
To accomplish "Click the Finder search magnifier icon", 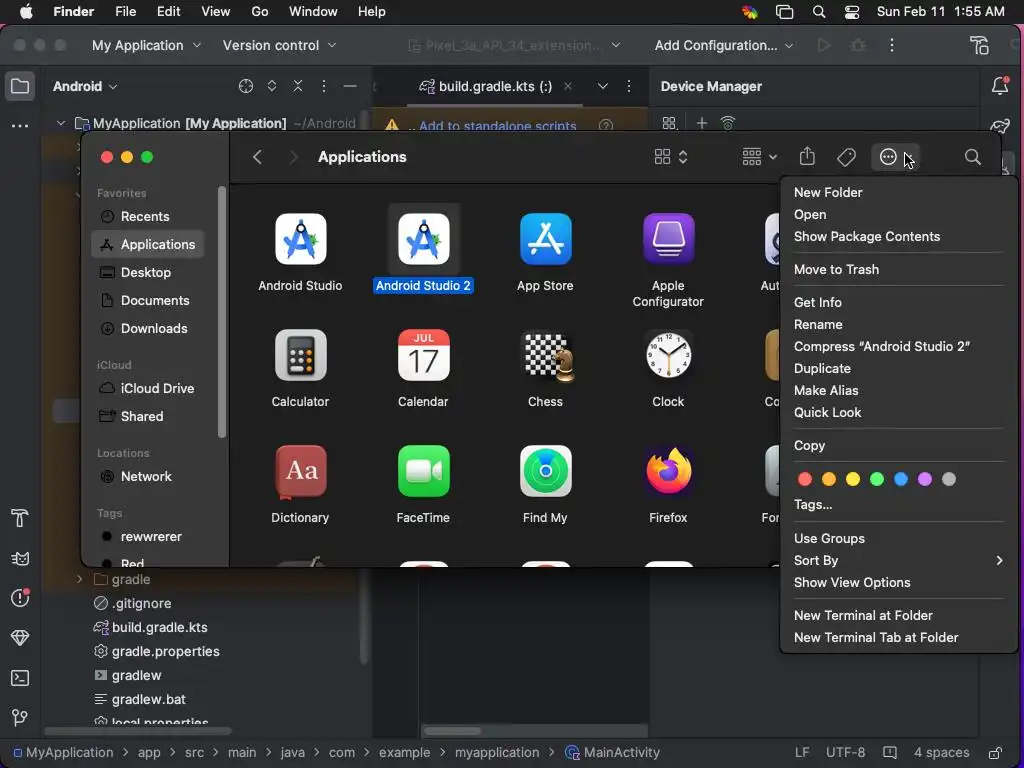I will point(972,157).
